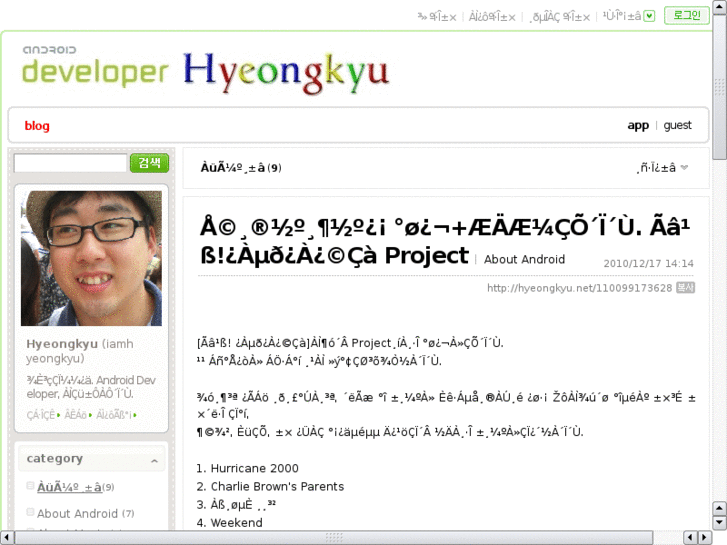Click first small profile link with green arrow

[43, 415]
